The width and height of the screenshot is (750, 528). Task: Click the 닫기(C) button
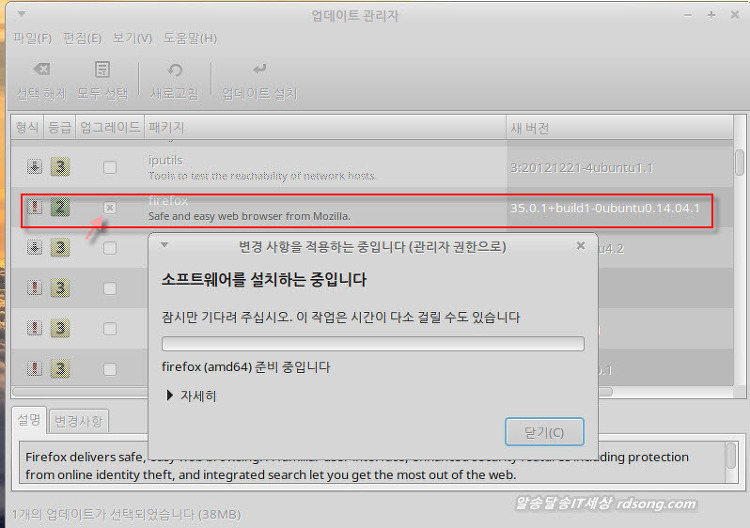pos(544,432)
